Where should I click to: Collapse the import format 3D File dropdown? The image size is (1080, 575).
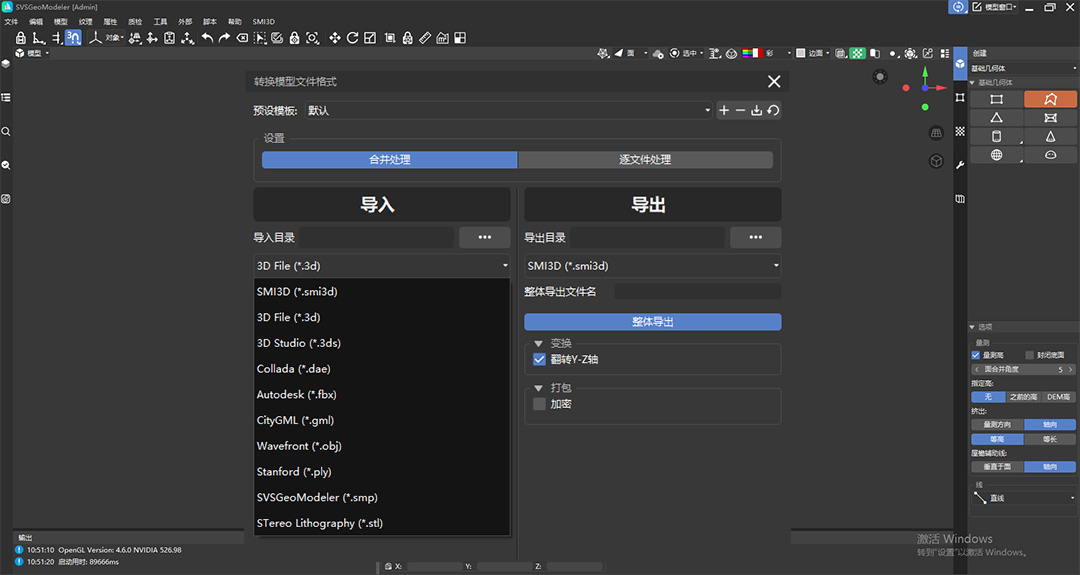click(382, 266)
